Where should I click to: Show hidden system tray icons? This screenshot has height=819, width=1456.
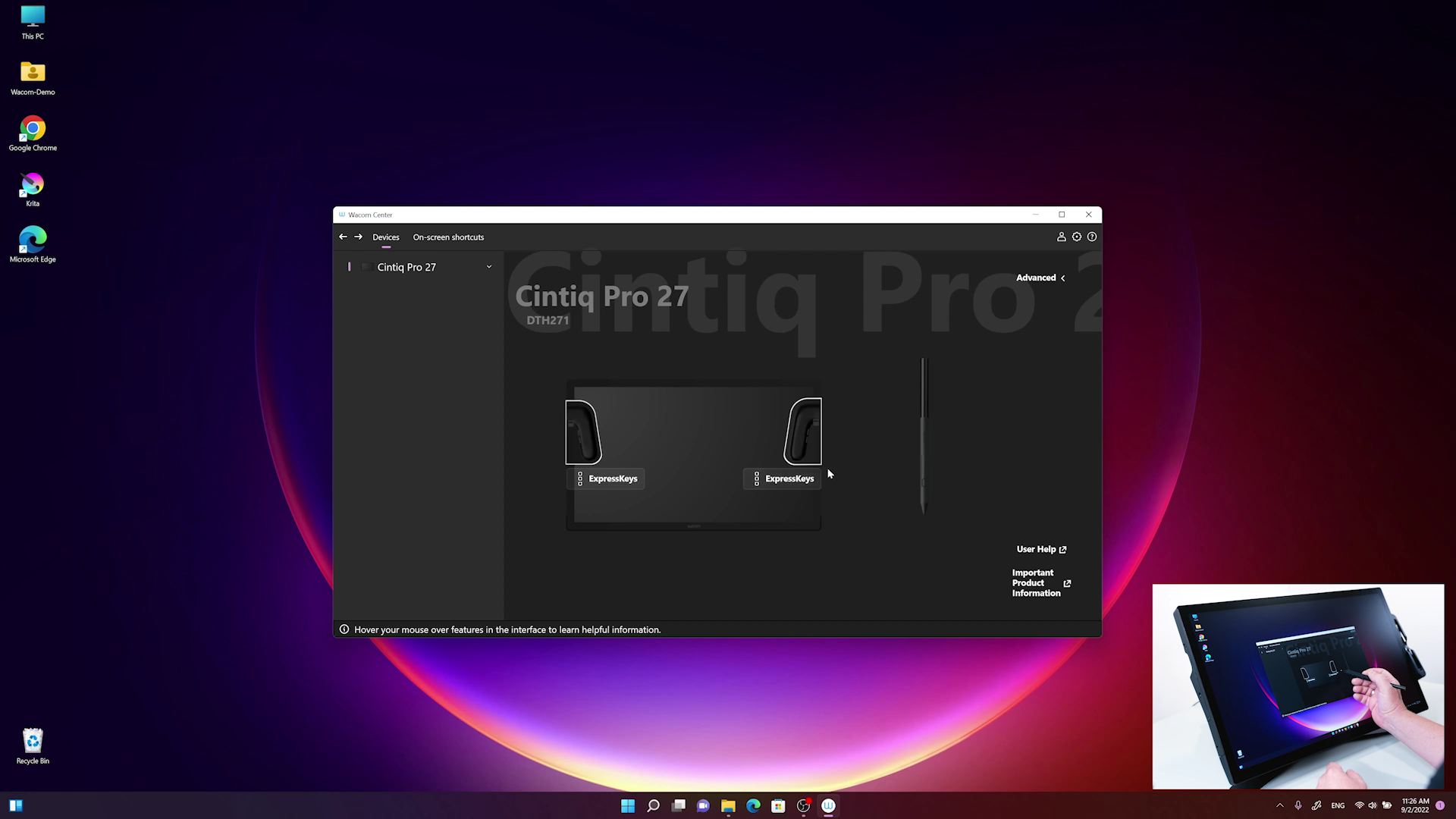point(1279,805)
